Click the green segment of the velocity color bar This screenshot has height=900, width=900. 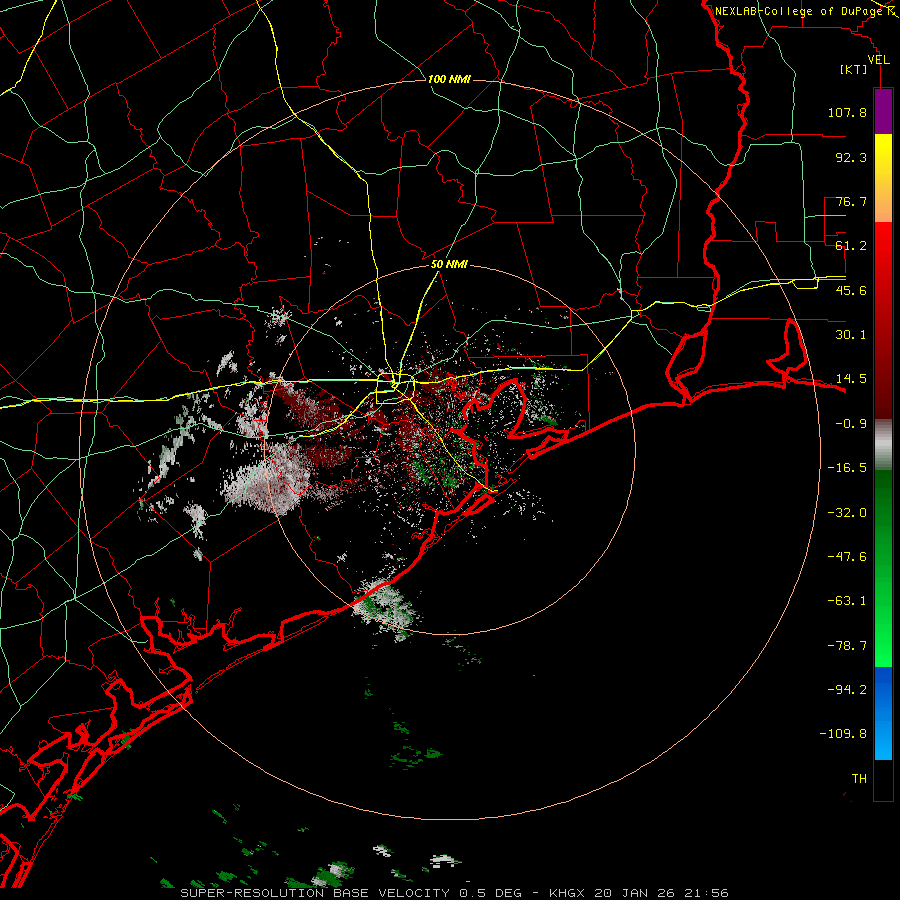tap(883, 568)
